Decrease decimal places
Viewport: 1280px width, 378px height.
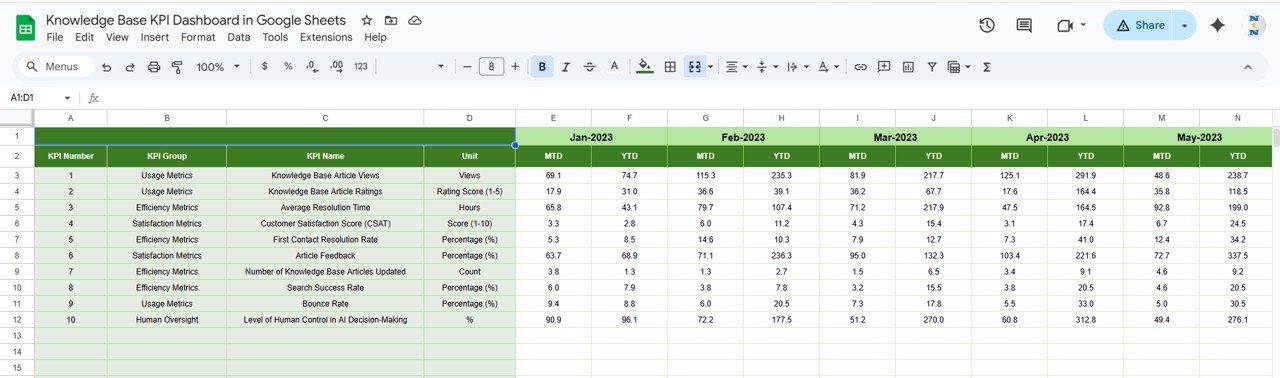(x=312, y=67)
